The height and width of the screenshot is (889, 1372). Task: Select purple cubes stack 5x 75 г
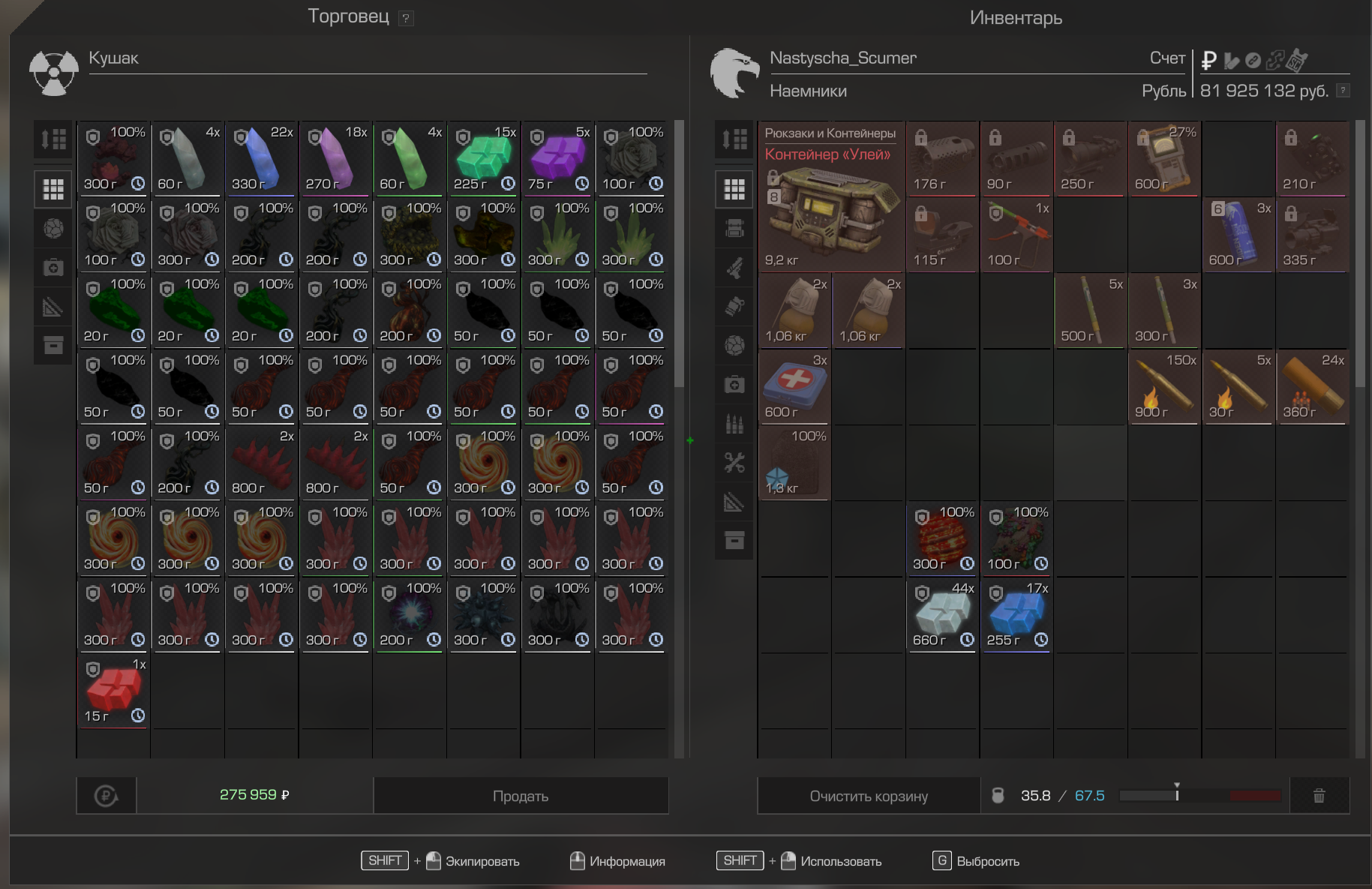(558, 158)
